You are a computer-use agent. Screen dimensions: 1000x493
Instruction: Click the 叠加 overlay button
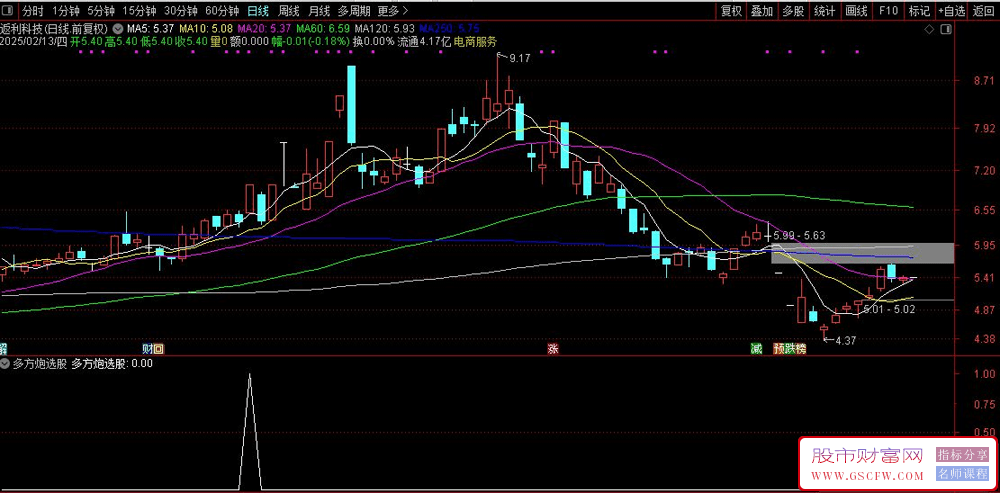(x=761, y=11)
